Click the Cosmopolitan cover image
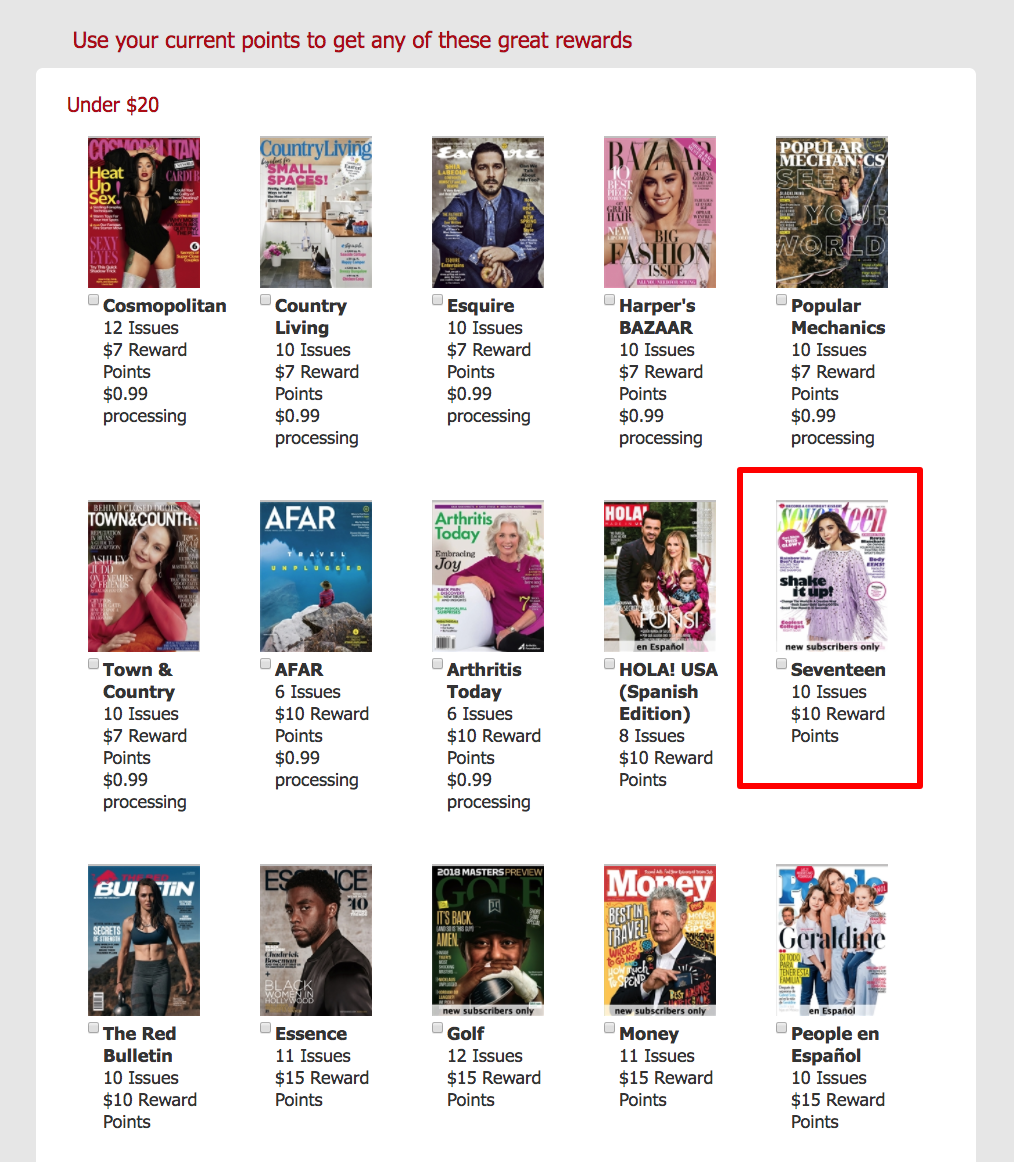 point(144,212)
